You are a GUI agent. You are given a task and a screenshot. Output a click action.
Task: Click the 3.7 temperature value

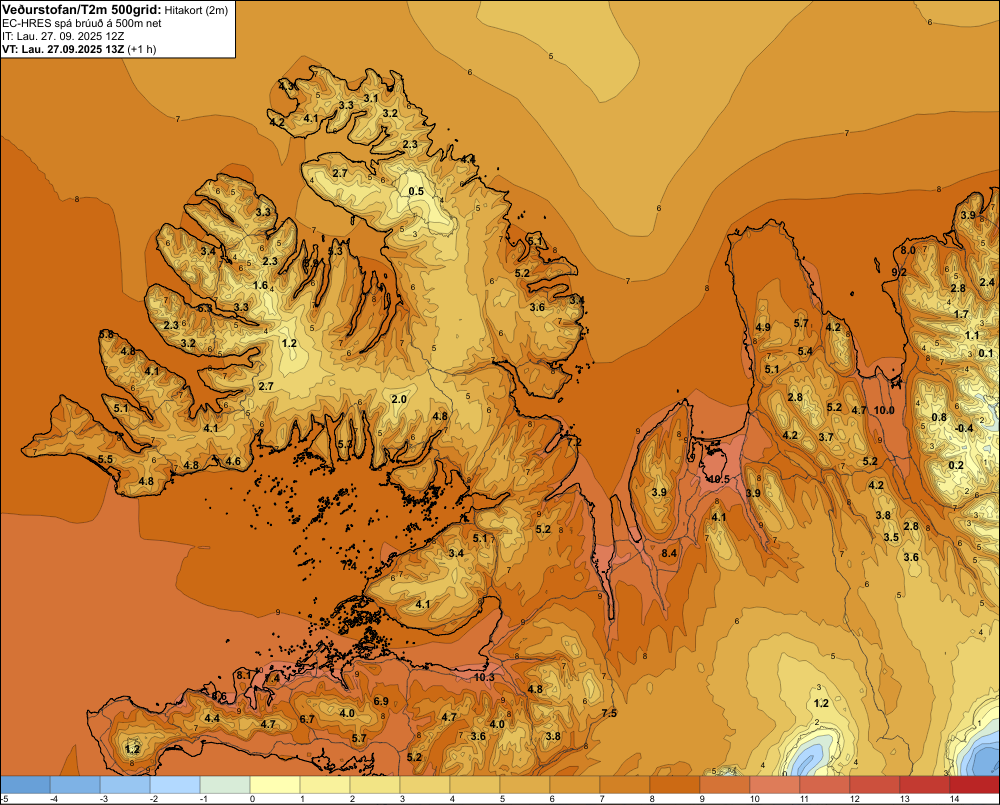[826, 437]
